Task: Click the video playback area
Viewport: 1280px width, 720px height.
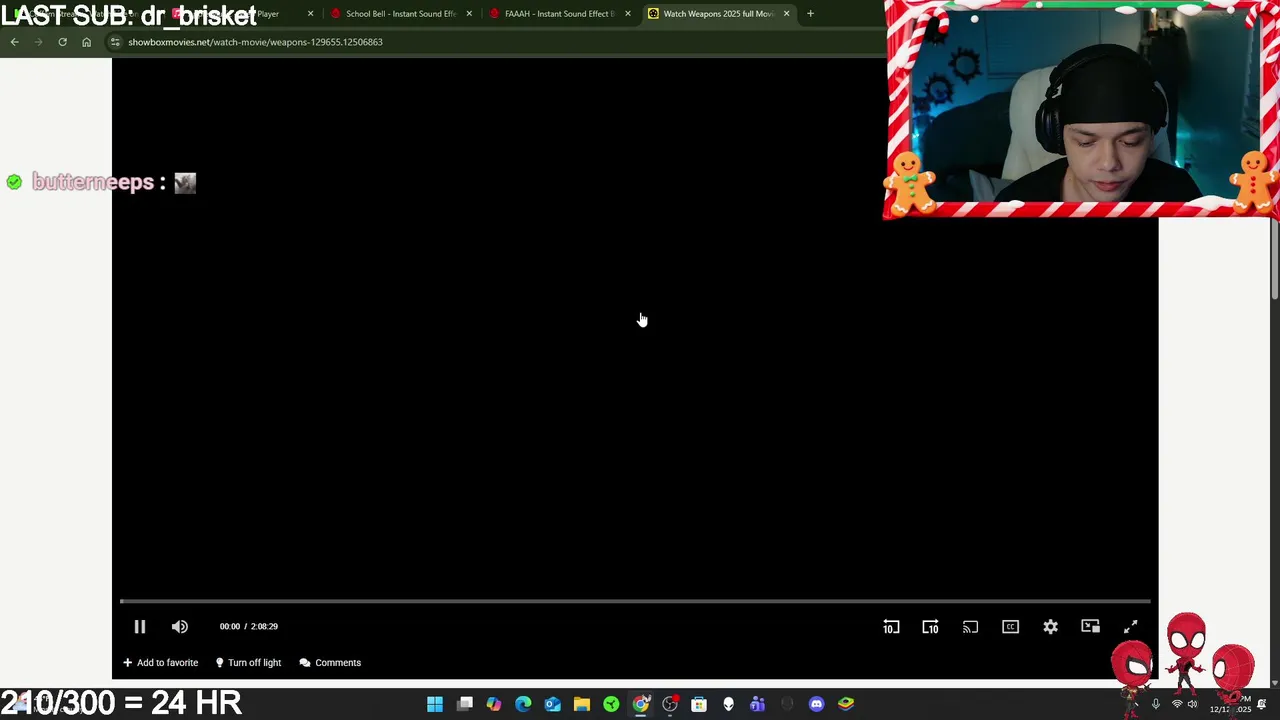Action: 635,330
